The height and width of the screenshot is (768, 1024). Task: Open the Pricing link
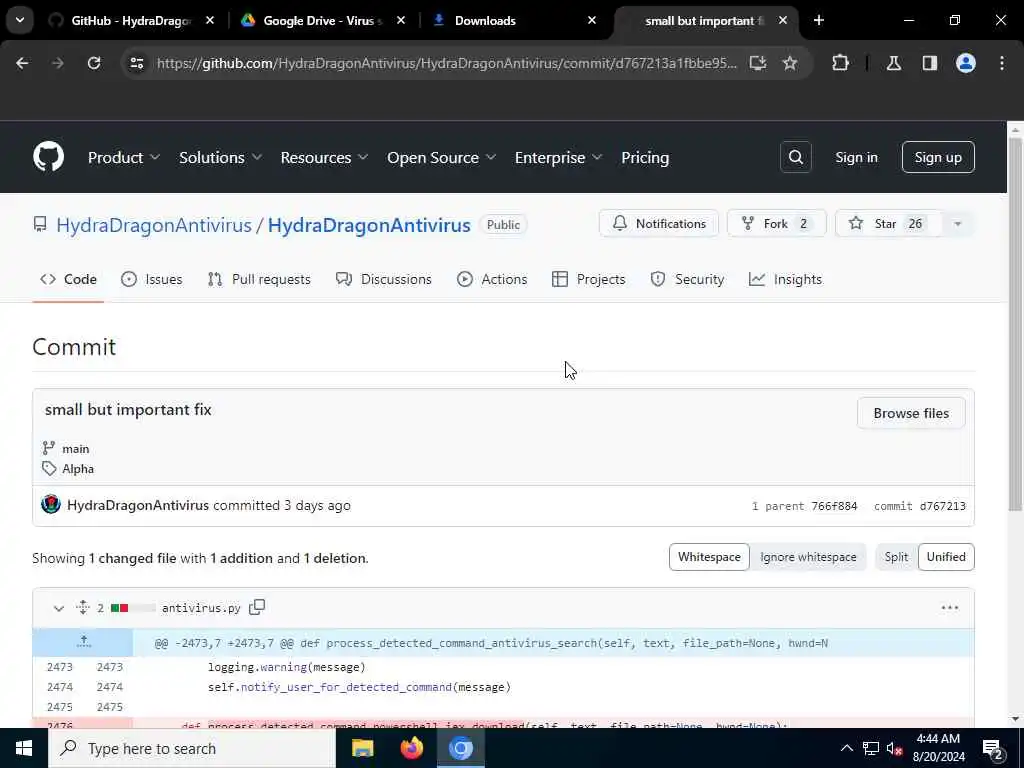pyautogui.click(x=645, y=157)
